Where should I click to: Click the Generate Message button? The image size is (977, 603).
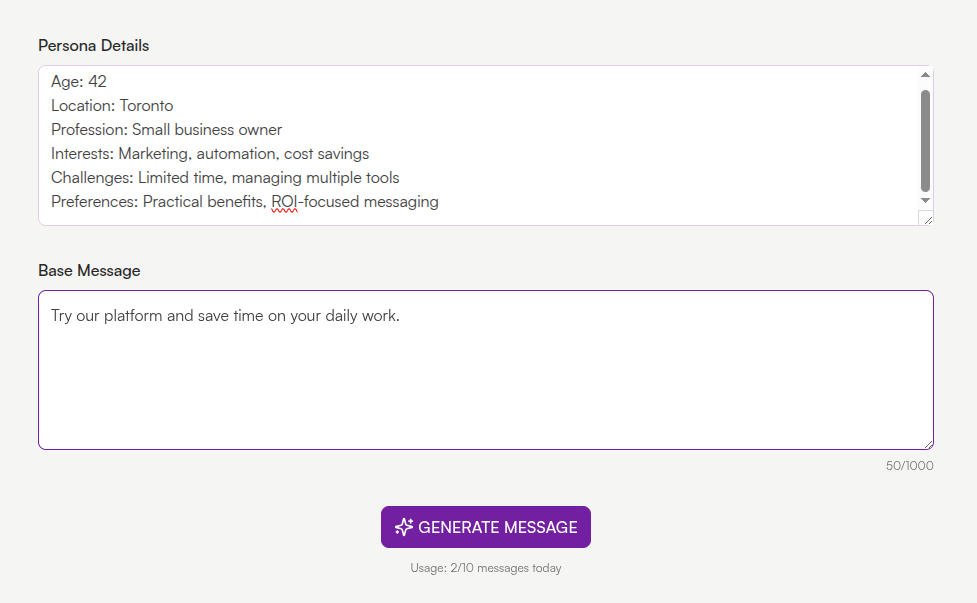tap(485, 527)
